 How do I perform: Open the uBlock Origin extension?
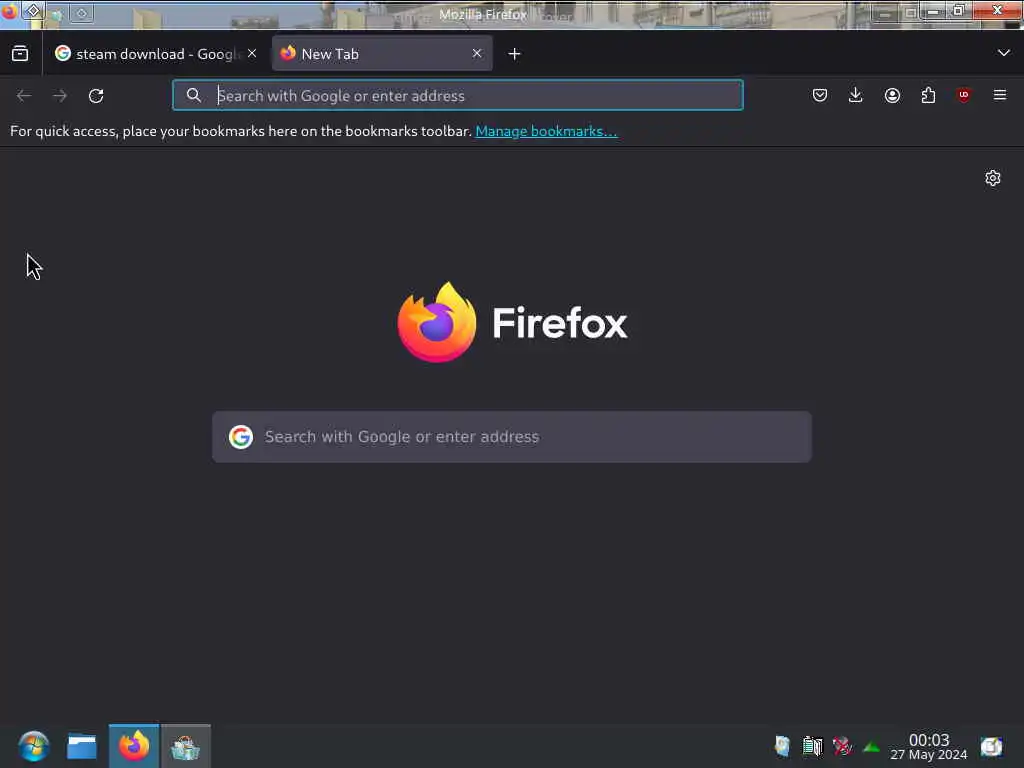pos(964,95)
